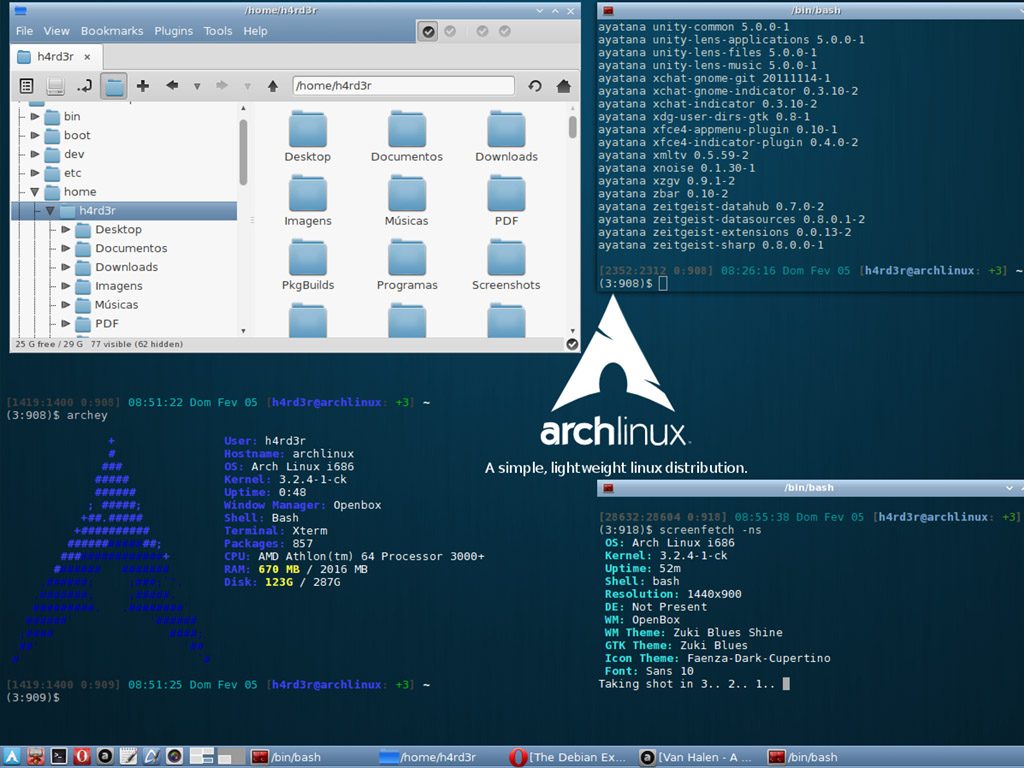Screen dimensions: 1024x768
Task: Click the directory tree vertical scrollbar
Action: [x=243, y=150]
